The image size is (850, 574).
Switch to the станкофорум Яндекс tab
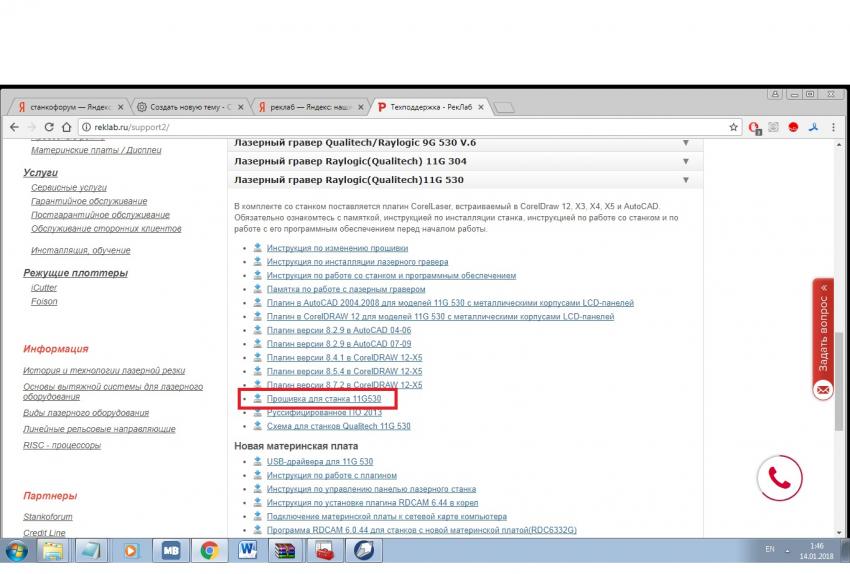65,106
